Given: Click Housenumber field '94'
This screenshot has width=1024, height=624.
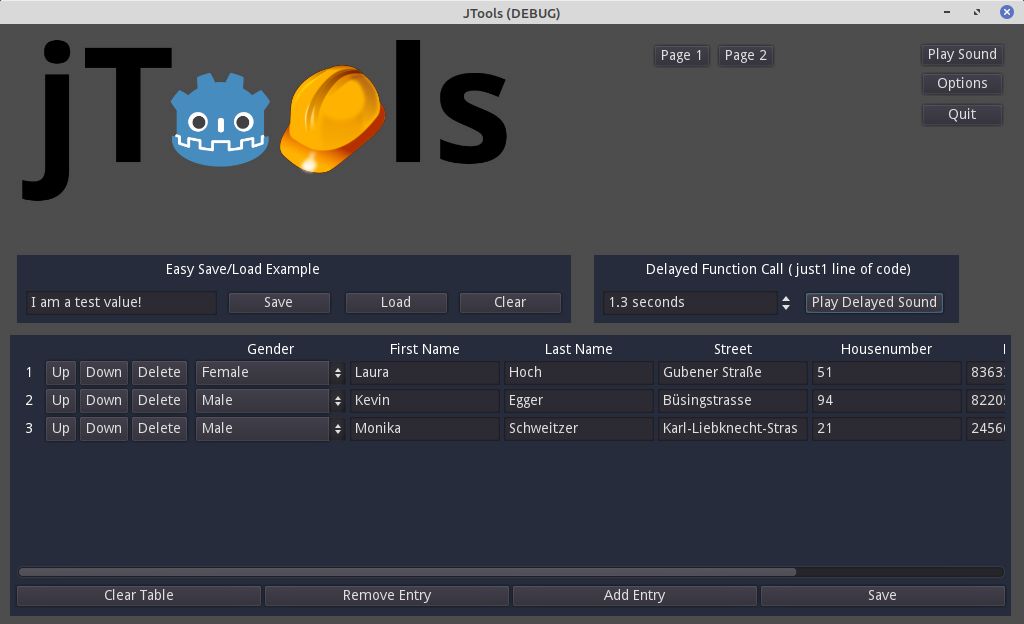Looking at the screenshot, I should [887, 400].
